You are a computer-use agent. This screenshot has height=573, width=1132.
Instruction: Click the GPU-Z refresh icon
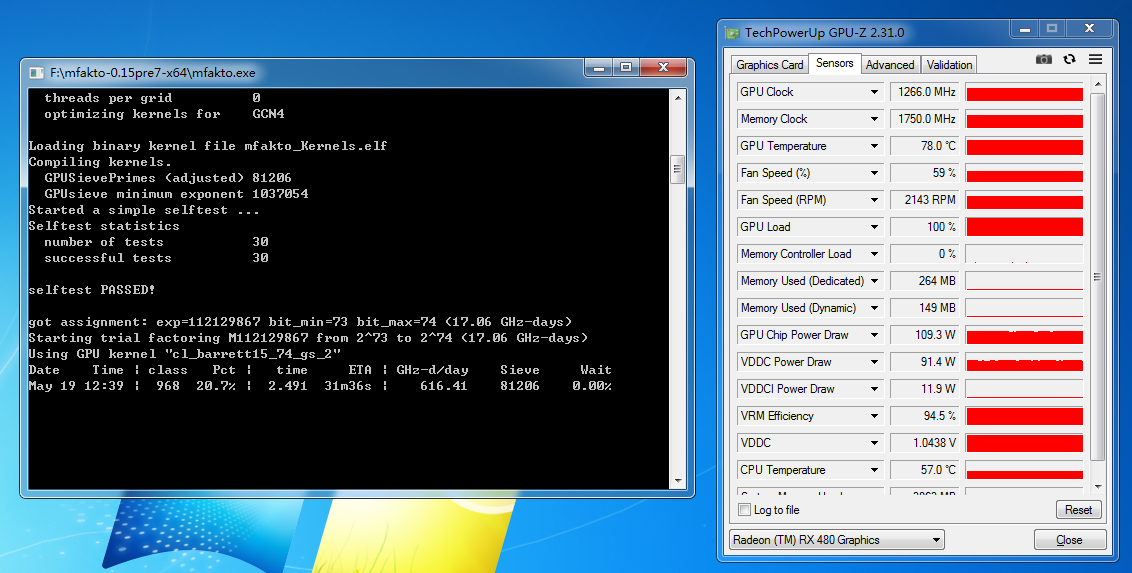coord(1069,59)
